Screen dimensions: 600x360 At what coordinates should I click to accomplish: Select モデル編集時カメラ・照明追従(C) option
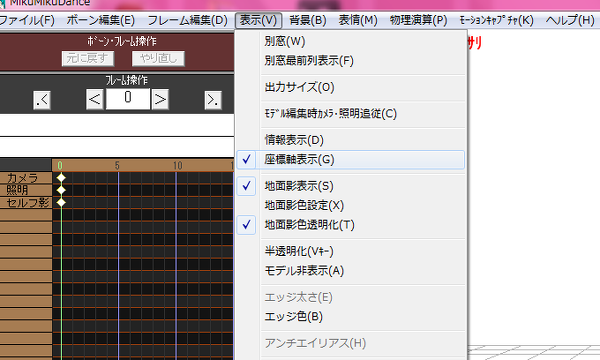[351, 114]
